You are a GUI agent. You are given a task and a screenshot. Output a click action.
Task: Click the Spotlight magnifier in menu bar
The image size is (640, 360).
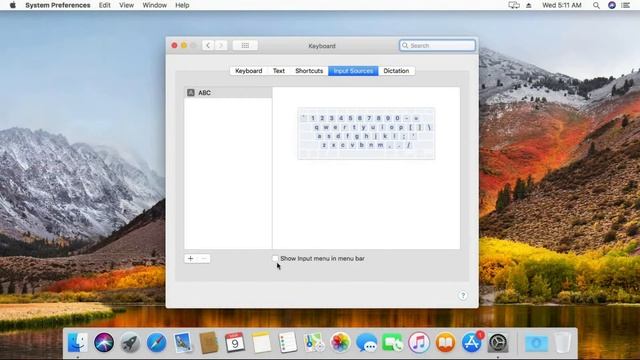[x=596, y=5]
